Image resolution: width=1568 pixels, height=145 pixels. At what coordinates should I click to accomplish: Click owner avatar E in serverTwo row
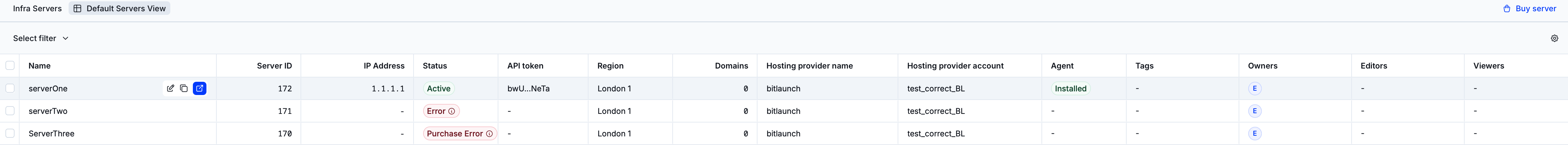click(1255, 111)
